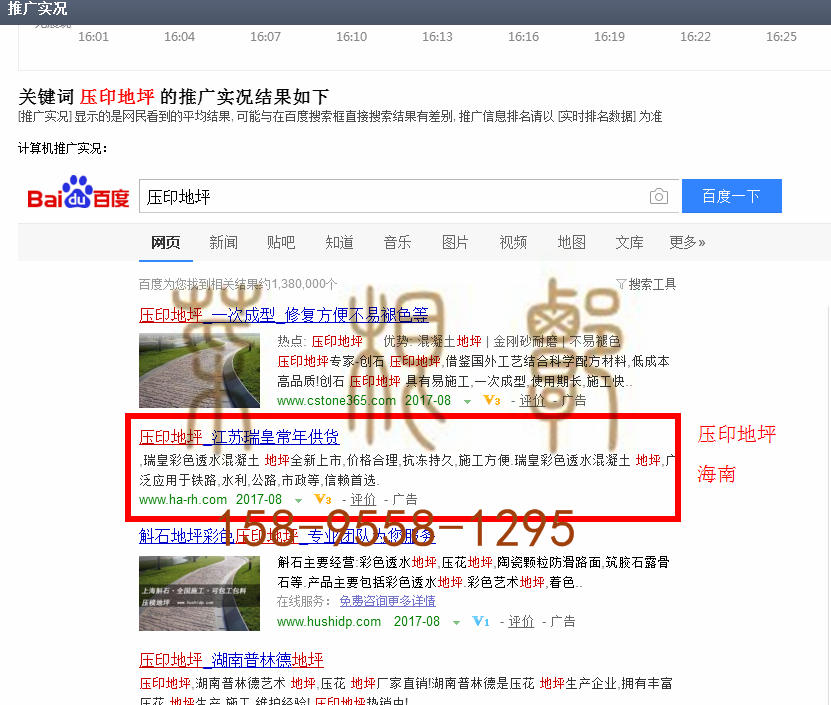
Task: Click 评价 link in cstone365 result
Action: tap(532, 401)
